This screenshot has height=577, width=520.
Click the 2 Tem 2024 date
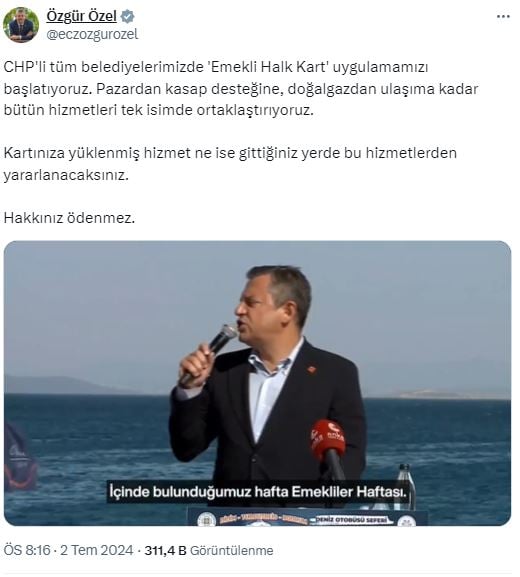pos(96,550)
